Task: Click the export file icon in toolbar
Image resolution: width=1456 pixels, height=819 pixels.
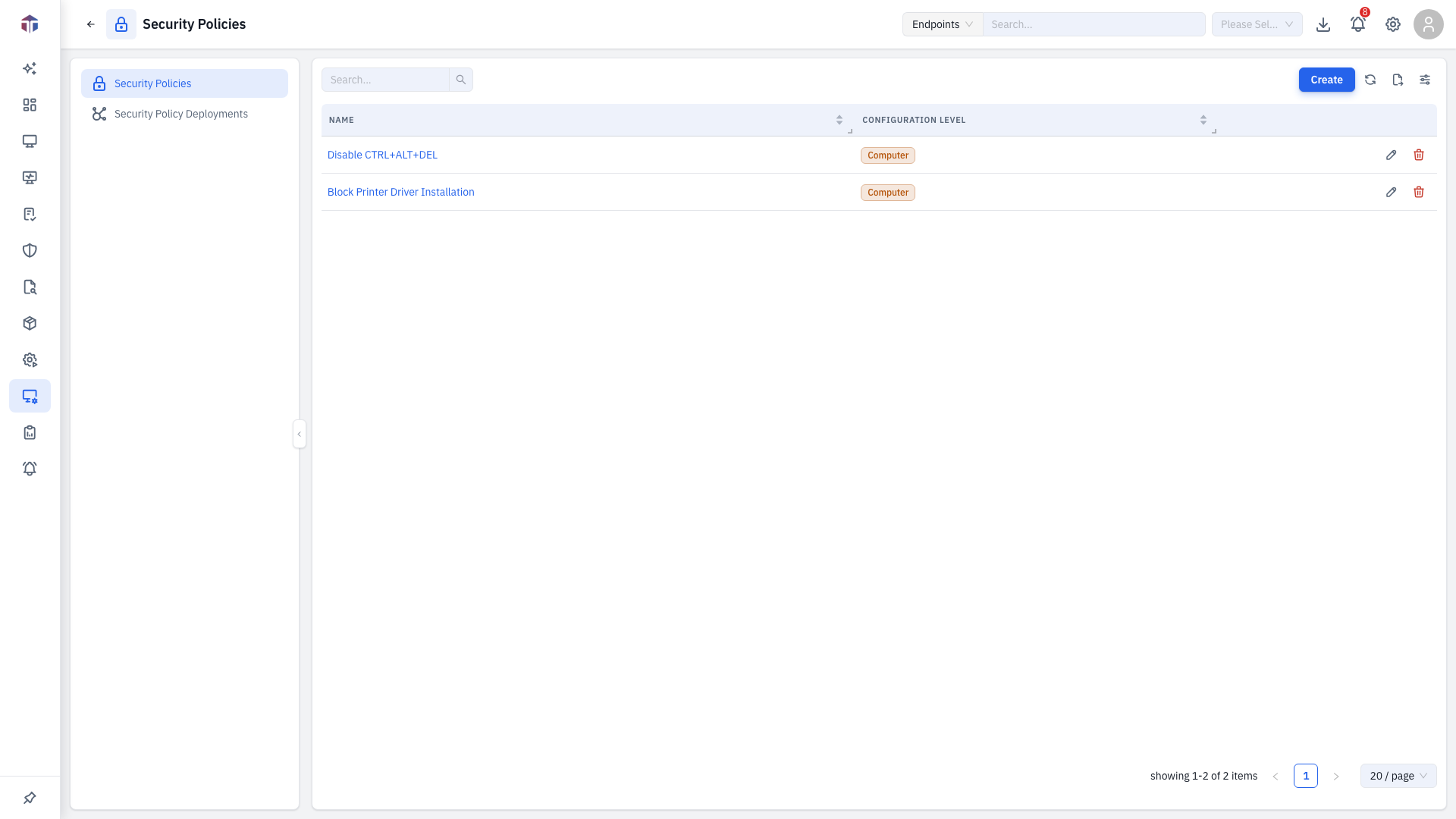Action: (x=1398, y=80)
